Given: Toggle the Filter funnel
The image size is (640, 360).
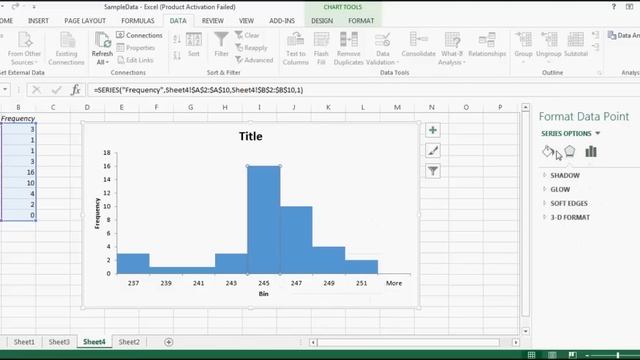Looking at the screenshot, I should tap(221, 44).
